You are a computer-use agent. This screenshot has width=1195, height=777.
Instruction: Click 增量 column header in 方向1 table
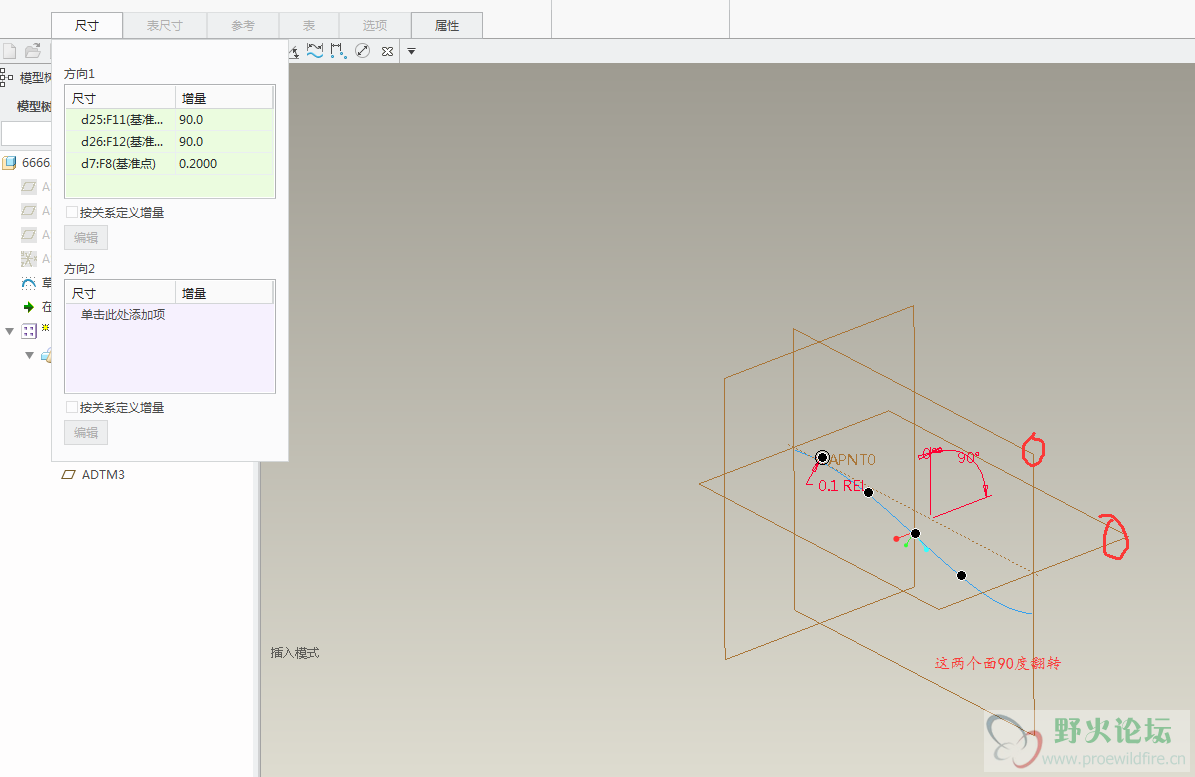[x=224, y=98]
